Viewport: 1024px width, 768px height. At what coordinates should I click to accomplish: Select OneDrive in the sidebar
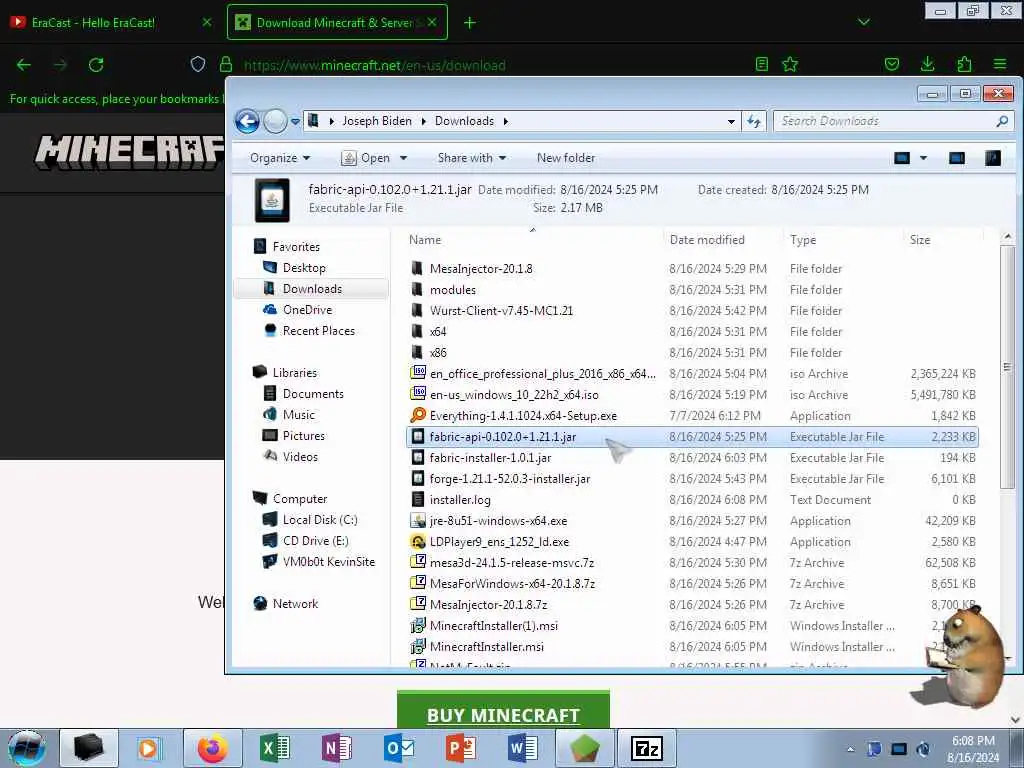tap(307, 310)
